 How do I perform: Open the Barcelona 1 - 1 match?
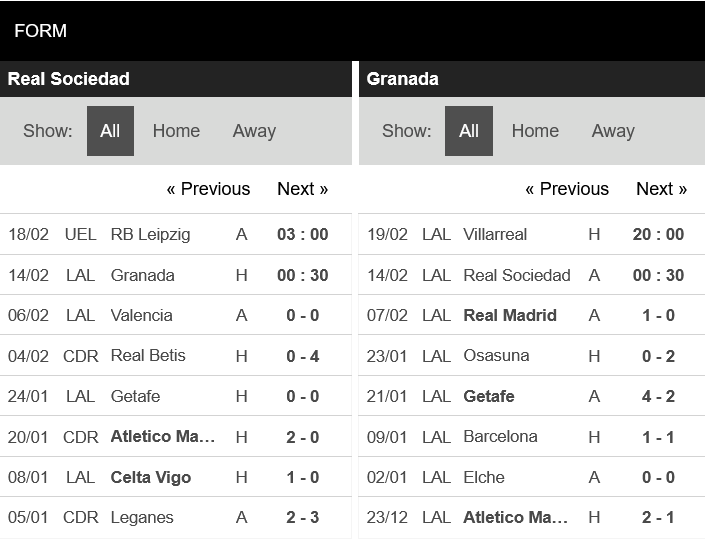click(658, 436)
